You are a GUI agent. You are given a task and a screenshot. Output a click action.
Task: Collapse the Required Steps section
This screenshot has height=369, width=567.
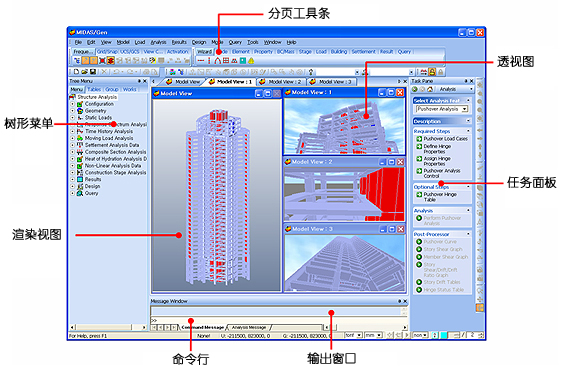tap(469, 131)
